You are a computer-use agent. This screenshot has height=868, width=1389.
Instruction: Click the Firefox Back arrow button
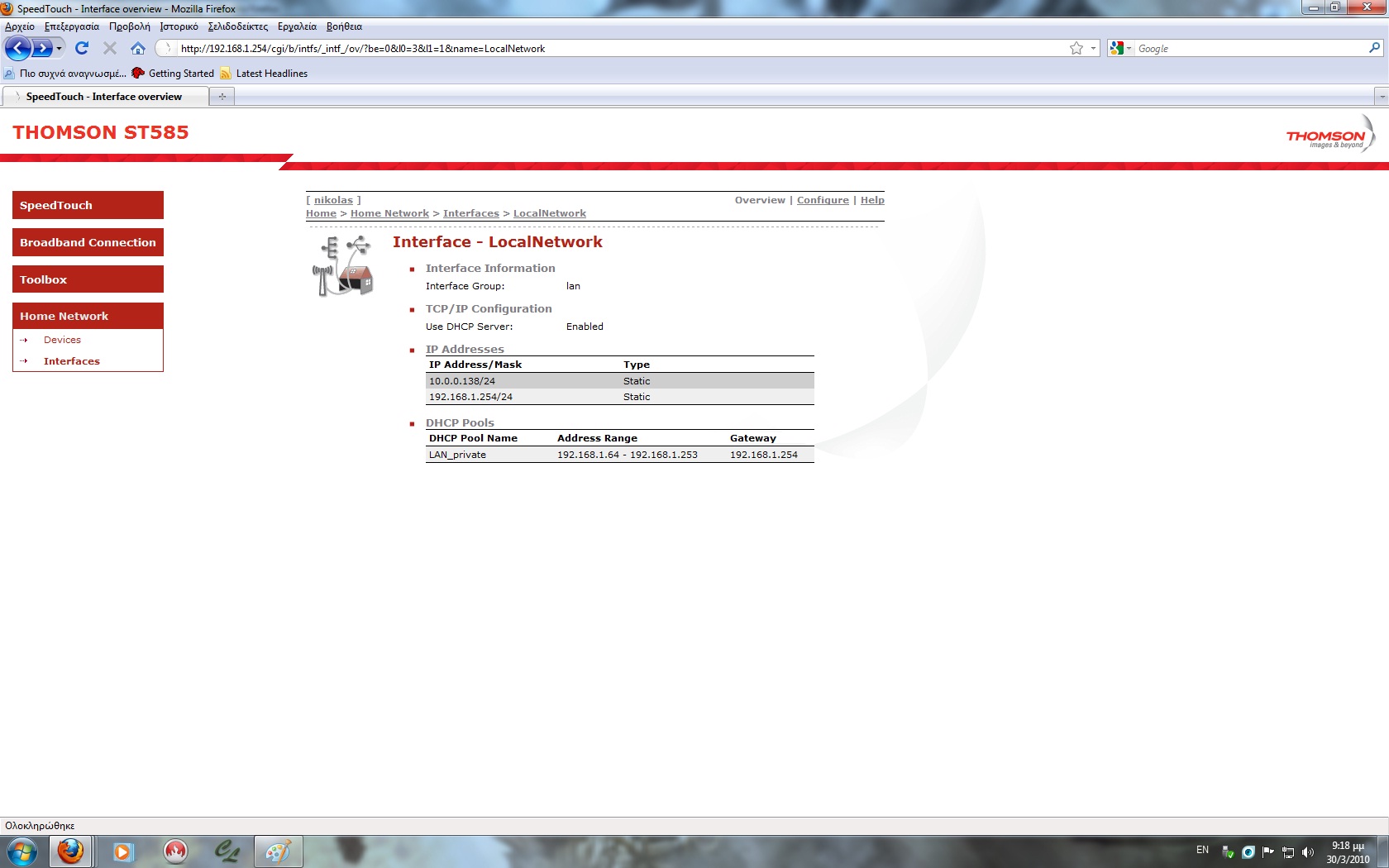[18, 48]
